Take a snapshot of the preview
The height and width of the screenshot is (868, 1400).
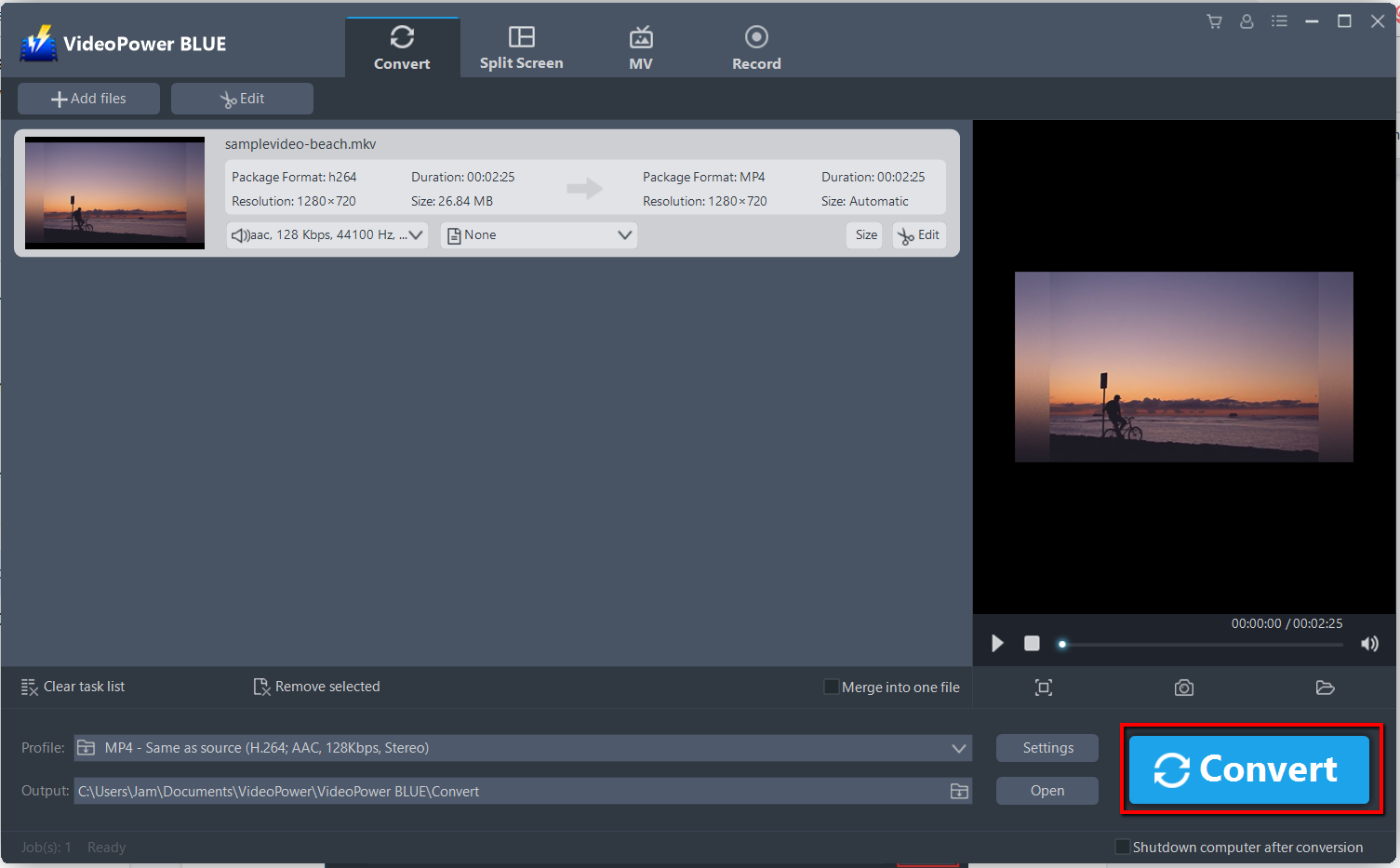click(x=1183, y=687)
